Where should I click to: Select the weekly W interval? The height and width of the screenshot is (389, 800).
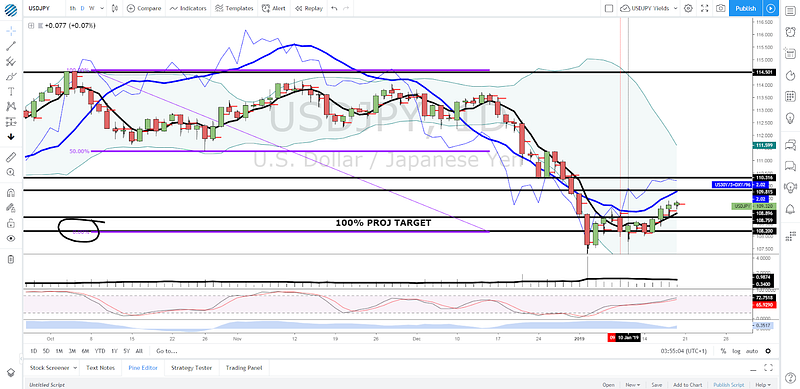91,8
